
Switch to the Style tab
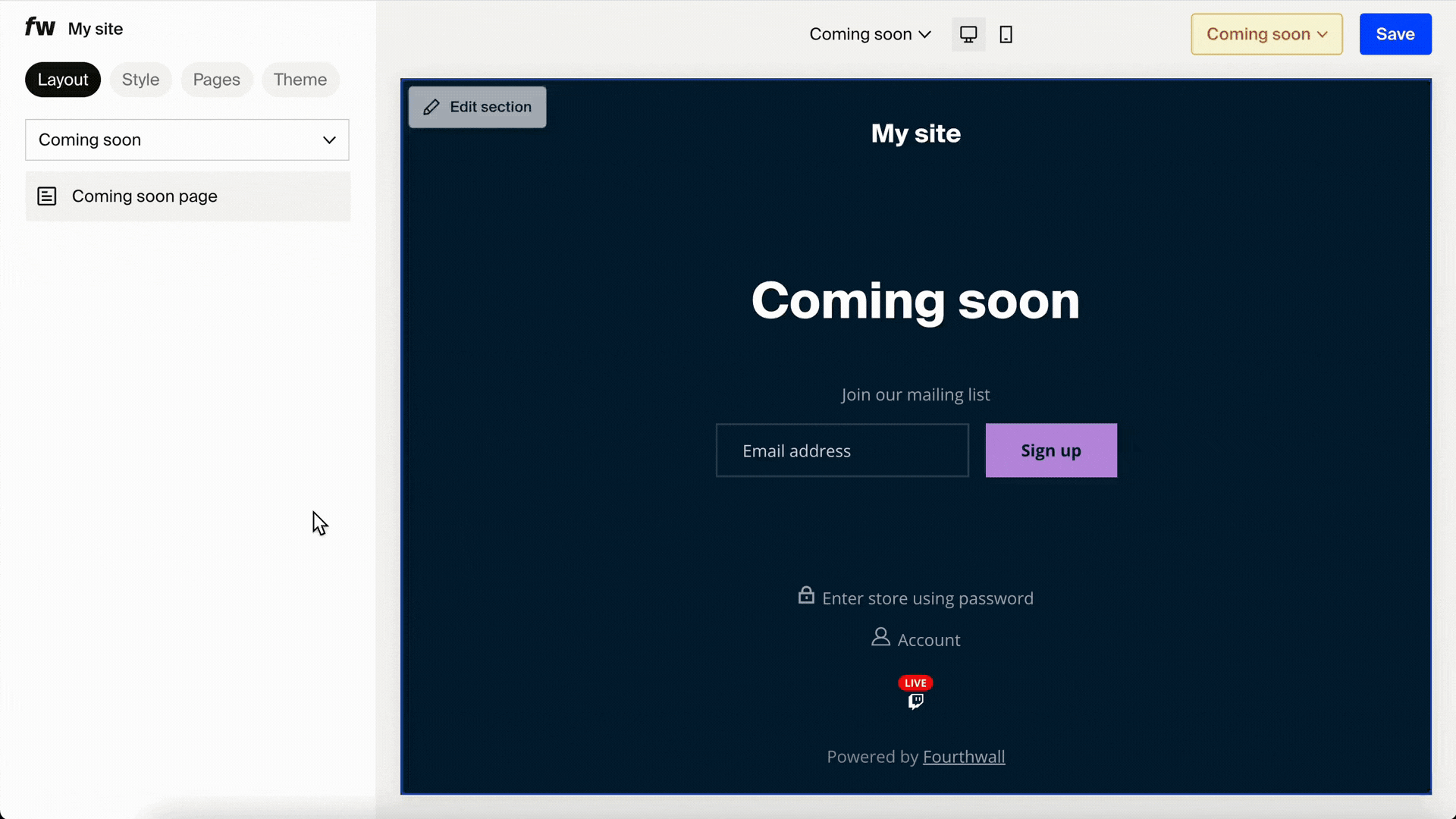[x=140, y=79]
